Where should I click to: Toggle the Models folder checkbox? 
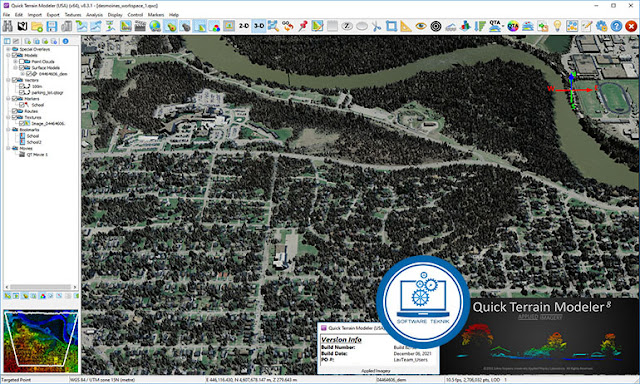pos(15,55)
